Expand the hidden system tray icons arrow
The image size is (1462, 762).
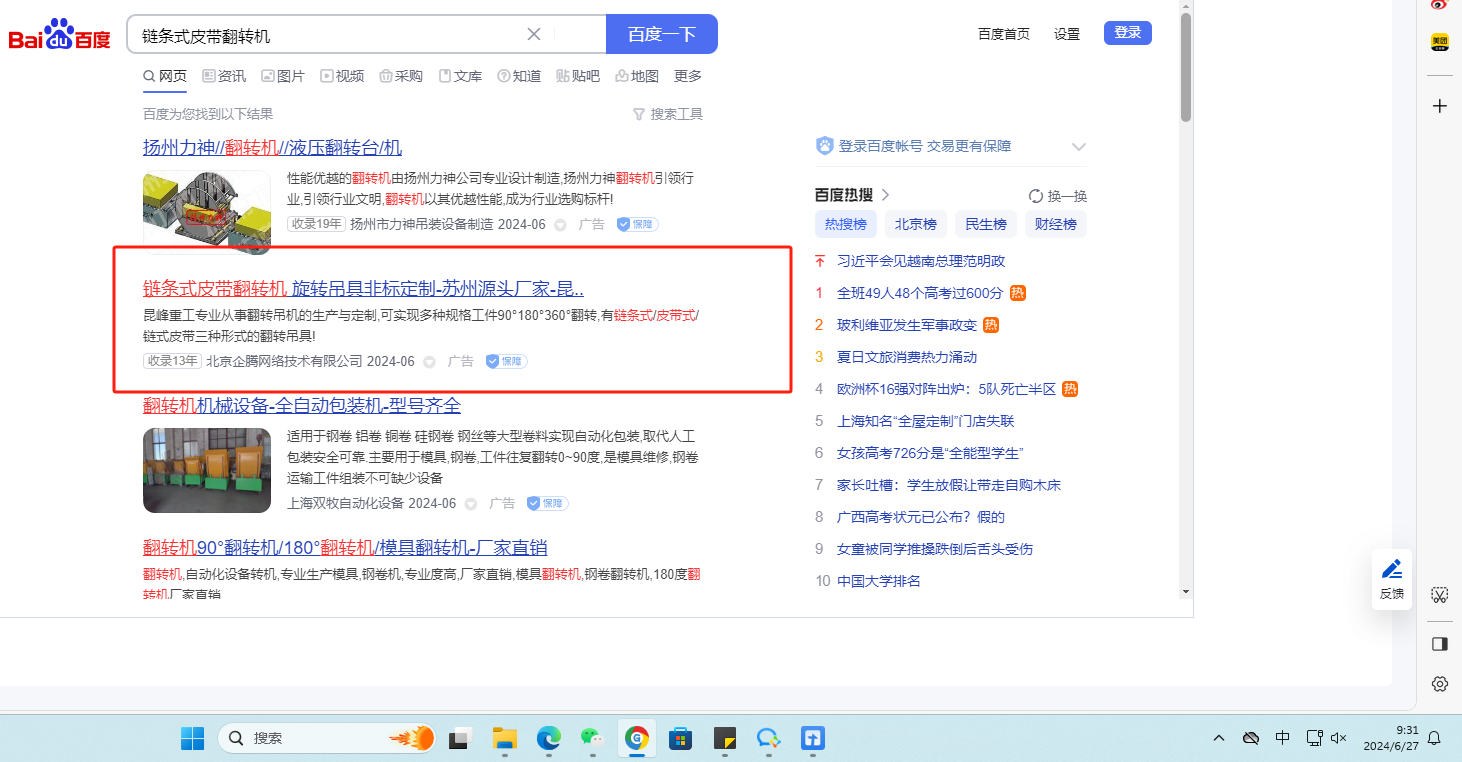click(1218, 738)
